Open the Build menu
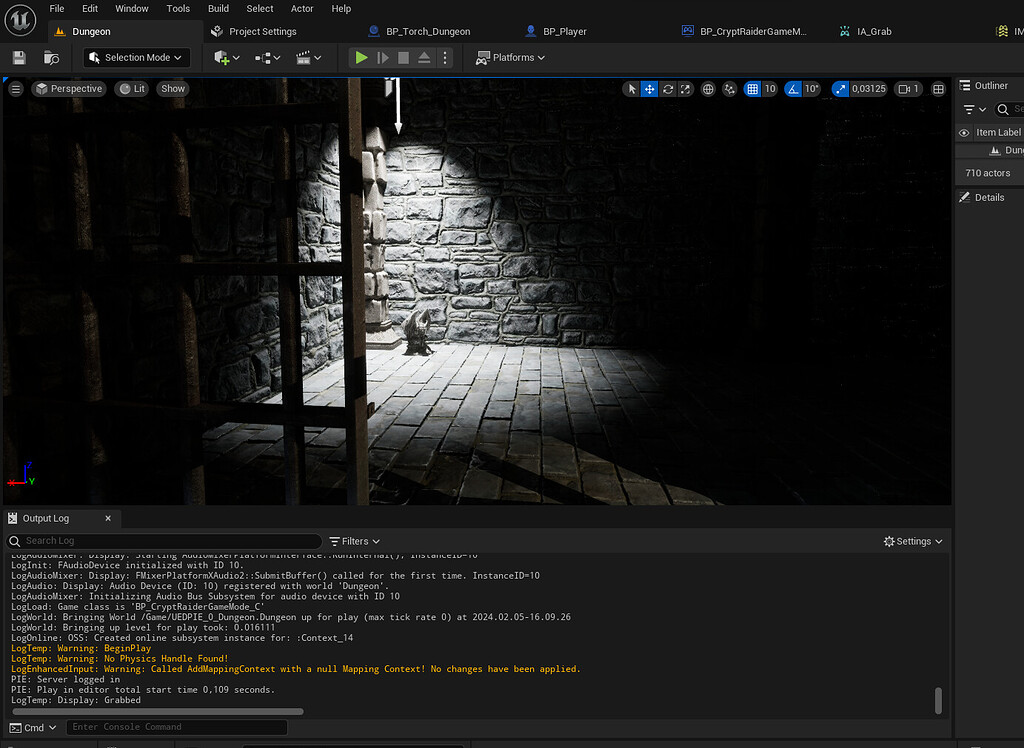1024x748 pixels. click(x=218, y=9)
